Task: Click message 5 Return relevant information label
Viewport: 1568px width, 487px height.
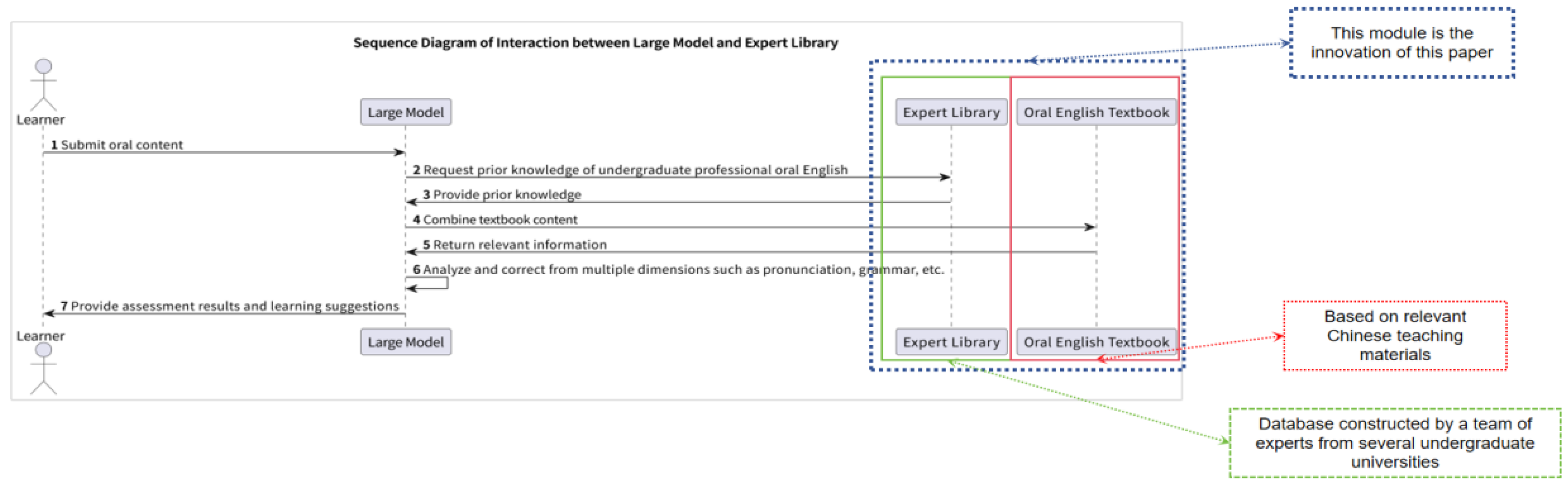Action: pos(515,245)
